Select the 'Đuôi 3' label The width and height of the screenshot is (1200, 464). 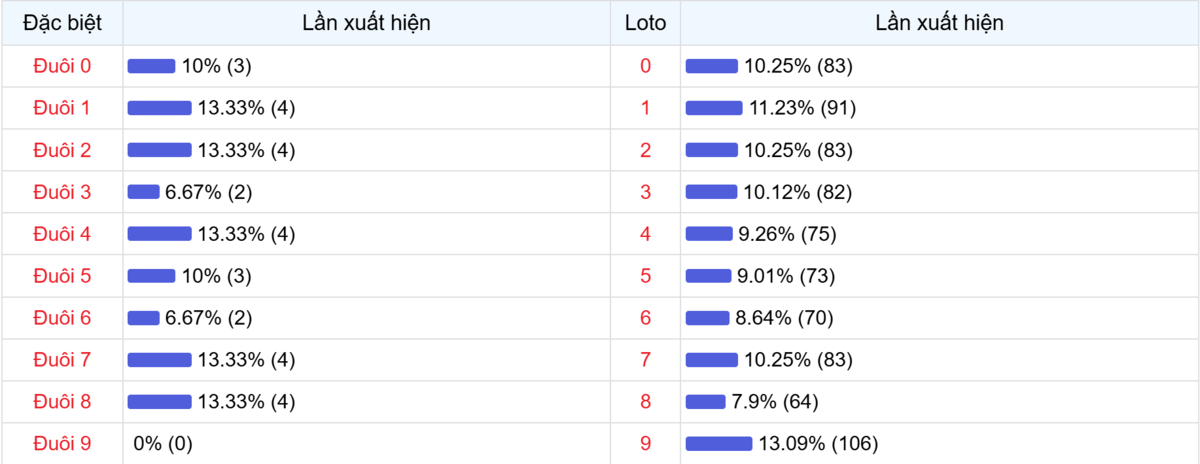62,192
